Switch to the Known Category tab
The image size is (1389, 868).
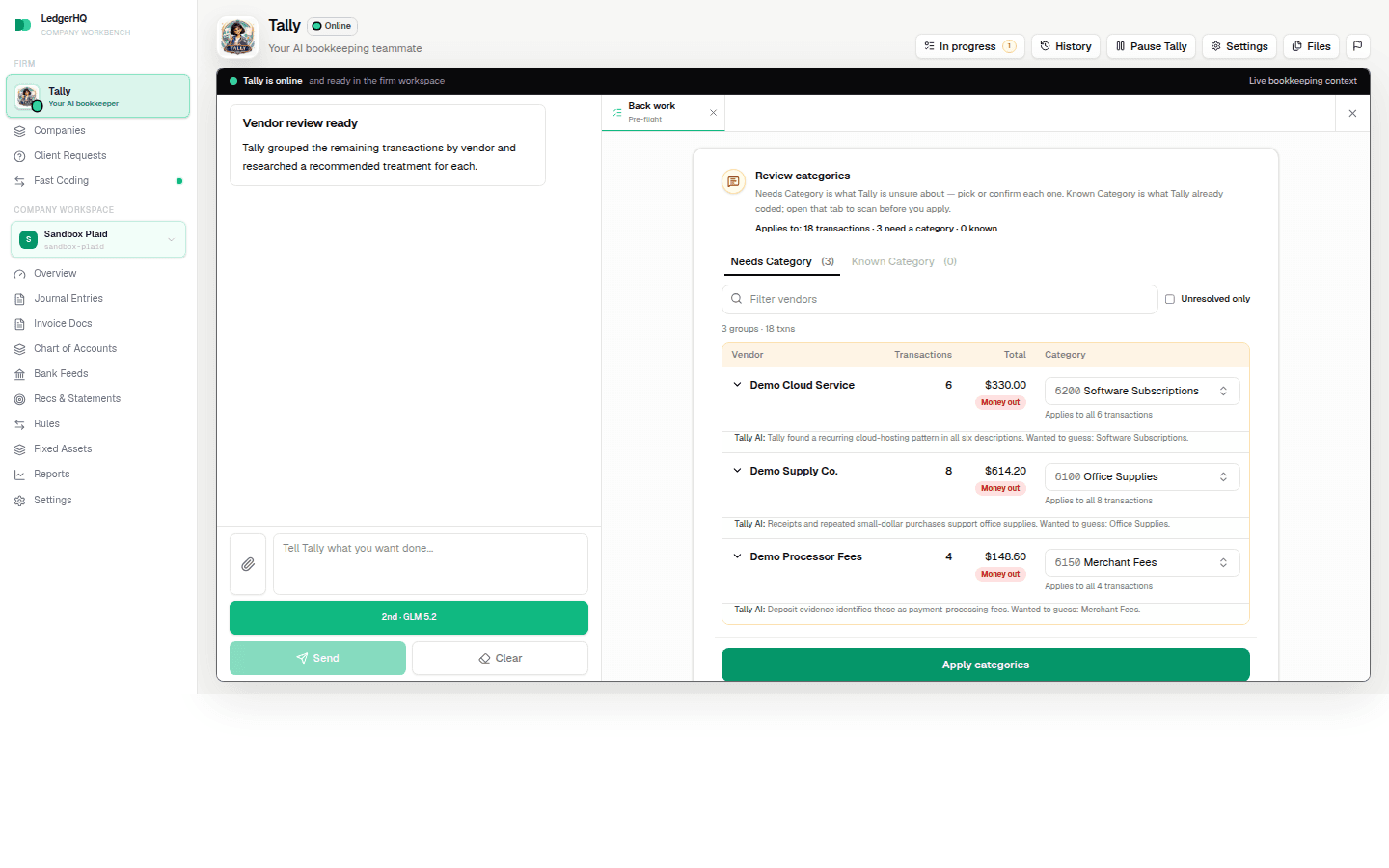(x=904, y=262)
